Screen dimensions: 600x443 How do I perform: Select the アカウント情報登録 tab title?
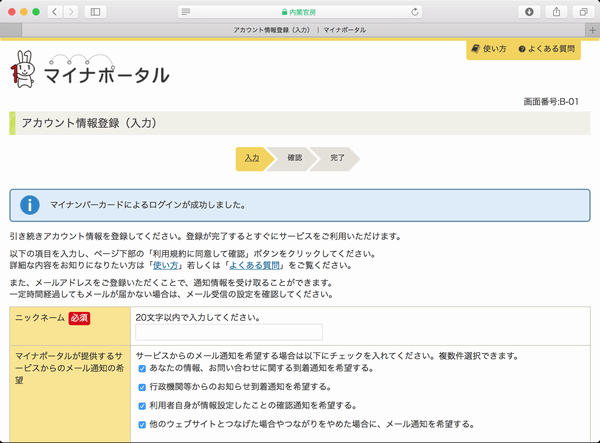click(300, 30)
